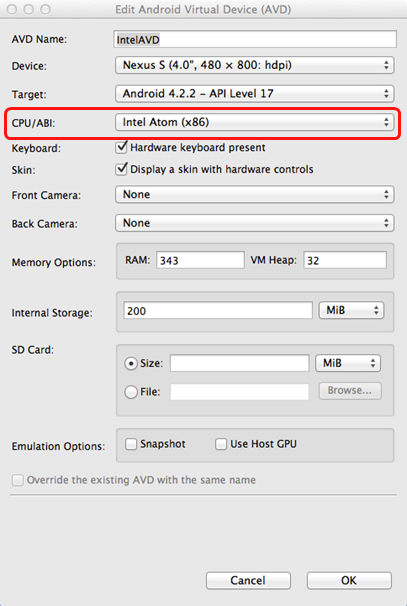Click the RAM value field
The height and width of the screenshot is (606, 407).
pyautogui.click(x=200, y=260)
